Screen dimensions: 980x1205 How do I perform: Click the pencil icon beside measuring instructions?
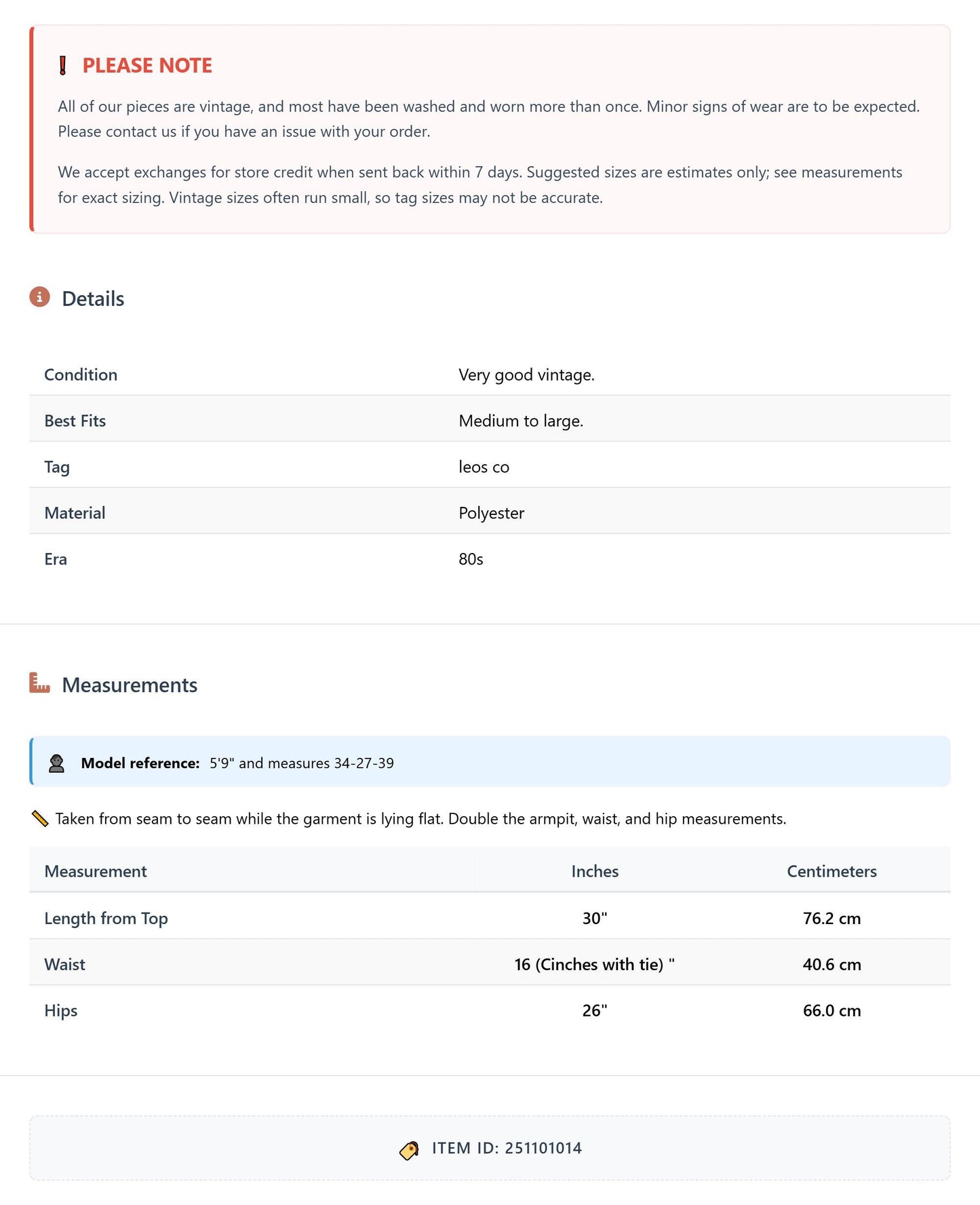40,819
